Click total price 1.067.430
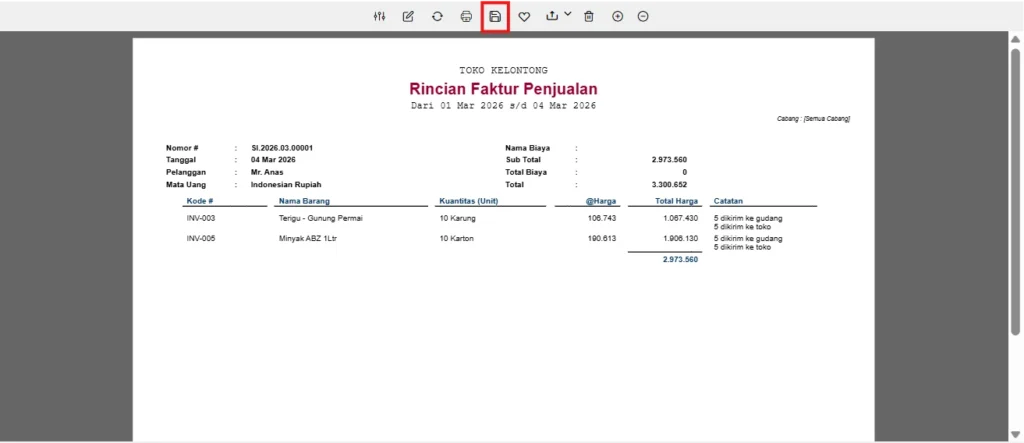Viewport: 1024px width, 443px height. pos(679,218)
